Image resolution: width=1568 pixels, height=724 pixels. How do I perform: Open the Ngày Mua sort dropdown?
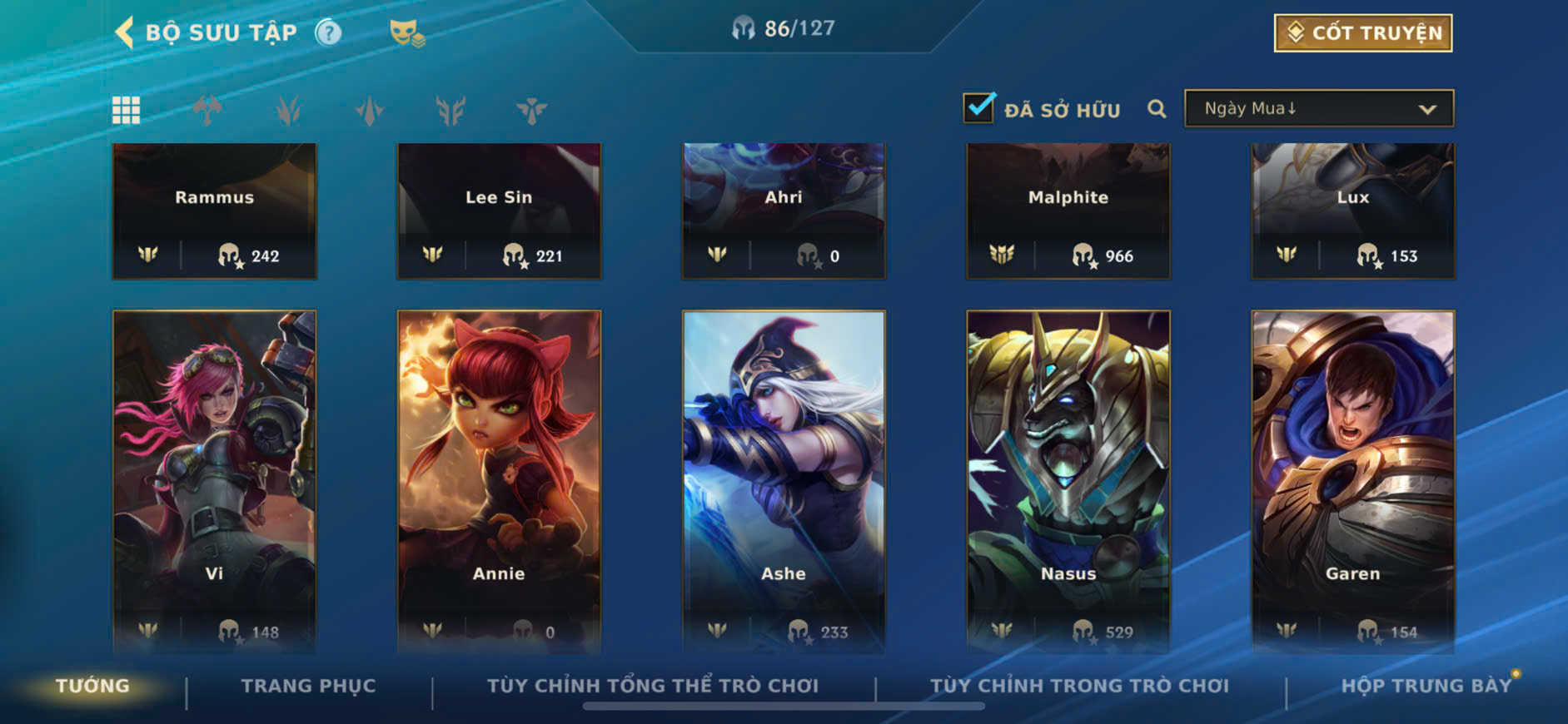1319,108
